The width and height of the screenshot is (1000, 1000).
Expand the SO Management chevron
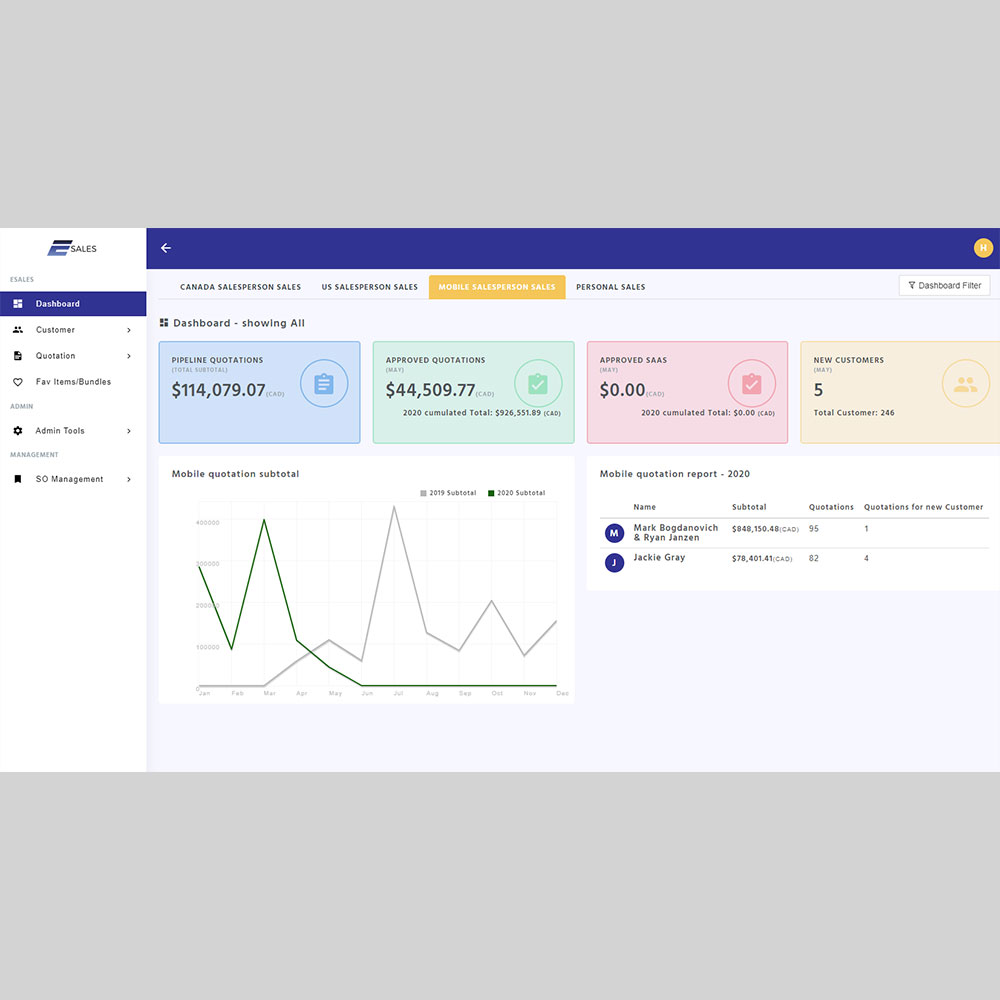tap(129, 480)
